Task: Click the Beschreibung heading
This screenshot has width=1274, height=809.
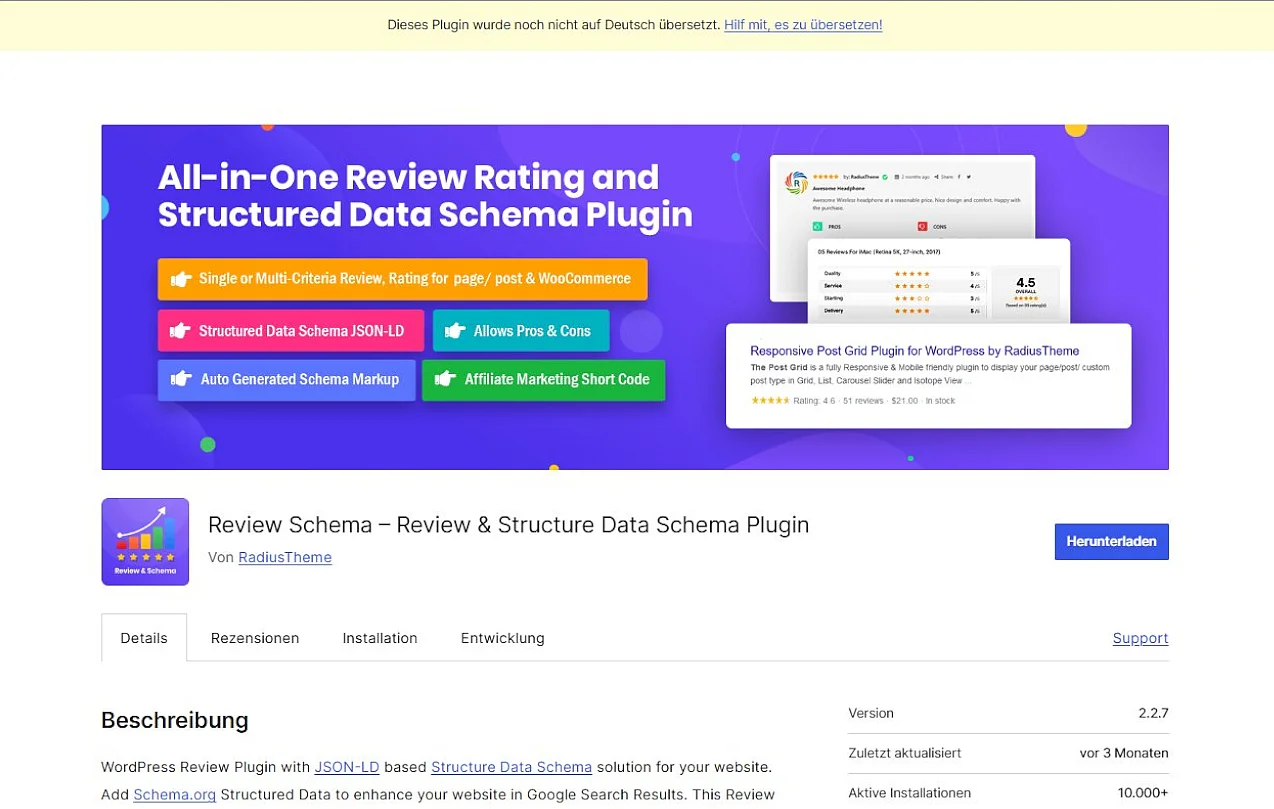Action: tap(175, 720)
